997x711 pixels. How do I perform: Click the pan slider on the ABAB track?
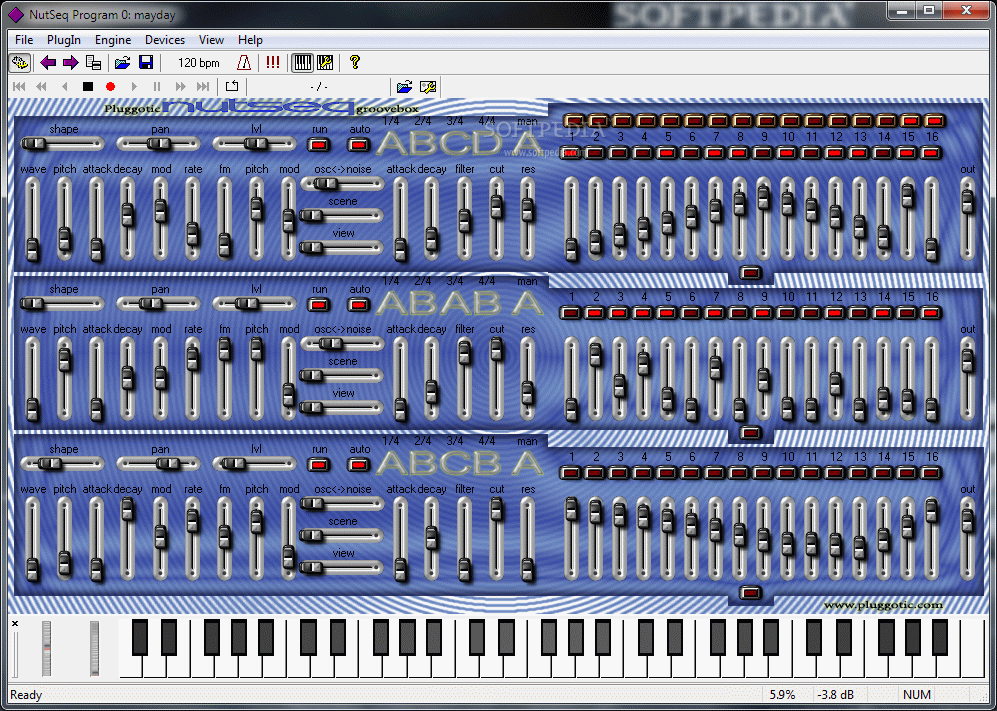pyautogui.click(x=158, y=305)
